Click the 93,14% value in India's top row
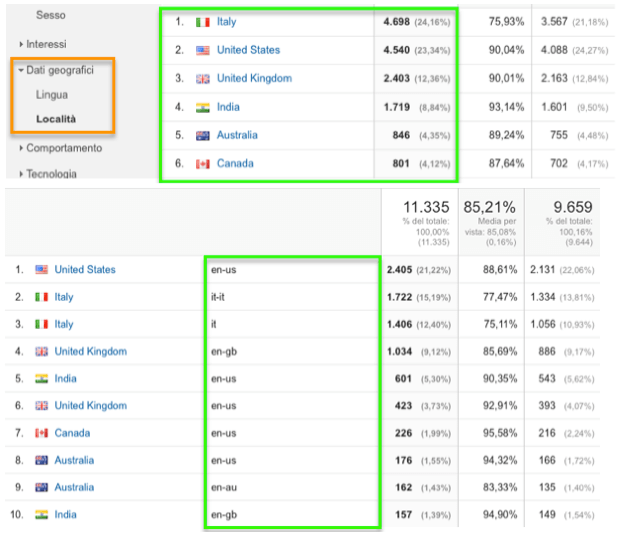Viewport: 618px width, 534px height. pyautogui.click(x=506, y=107)
